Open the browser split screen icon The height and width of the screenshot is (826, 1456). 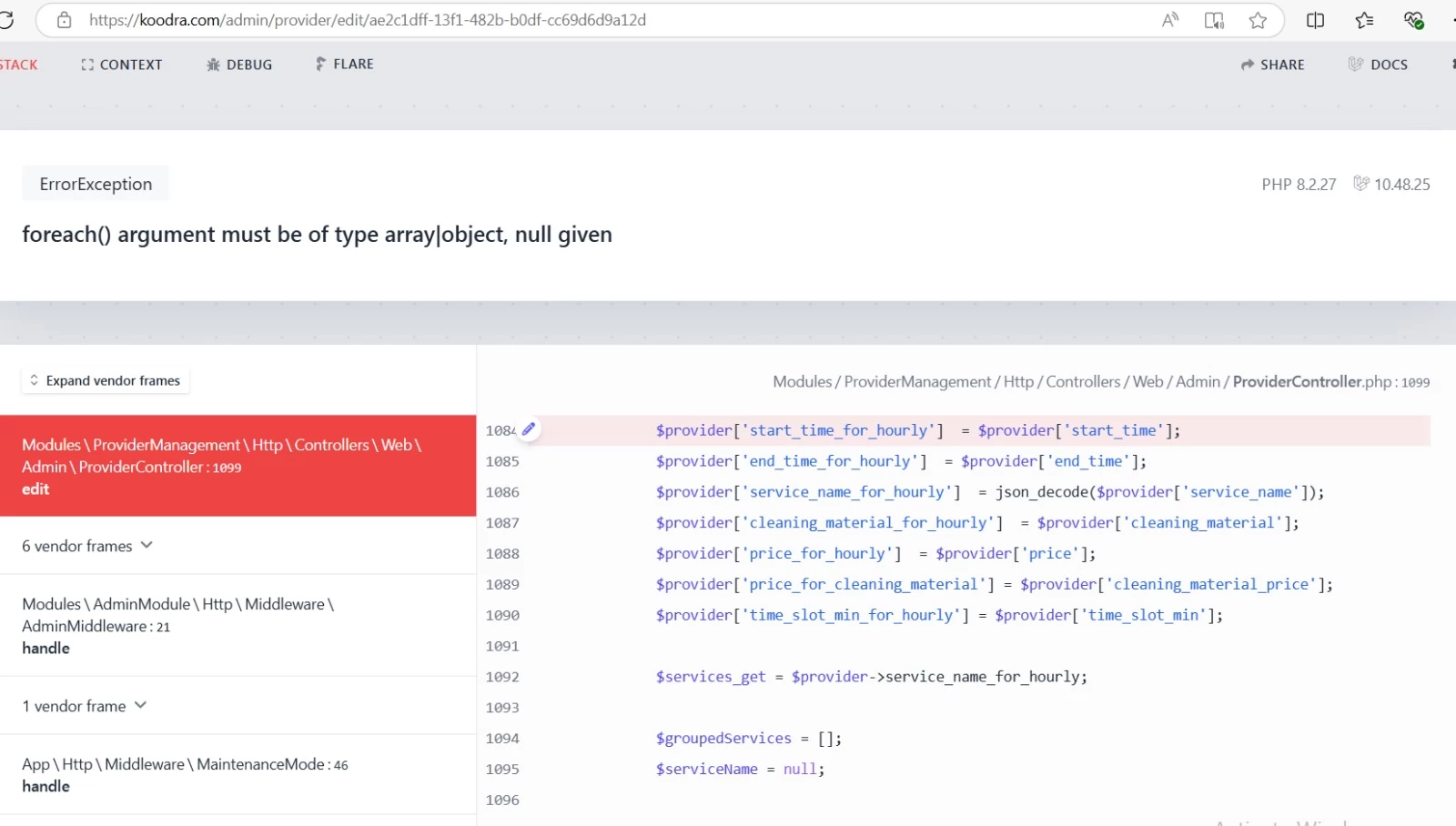click(x=1315, y=20)
